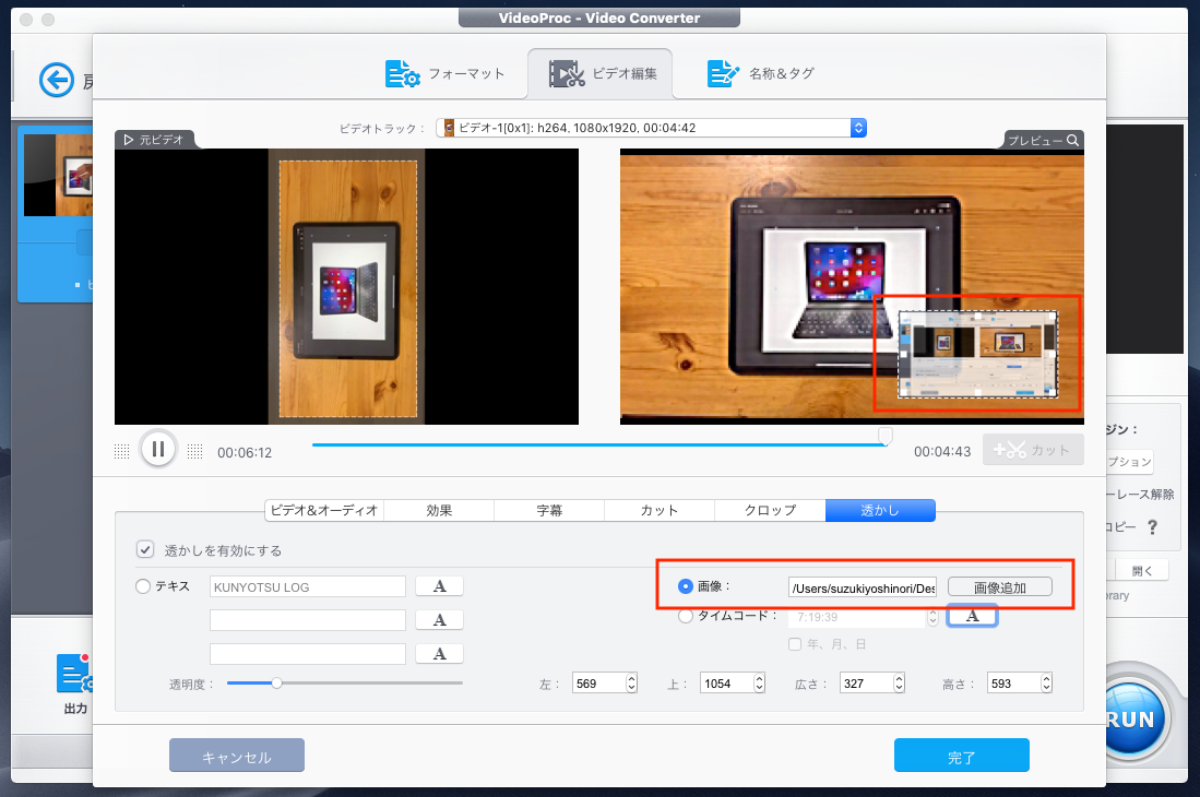The width and height of the screenshot is (1200, 797).
Task: Select the カット tab
Action: coord(659,510)
